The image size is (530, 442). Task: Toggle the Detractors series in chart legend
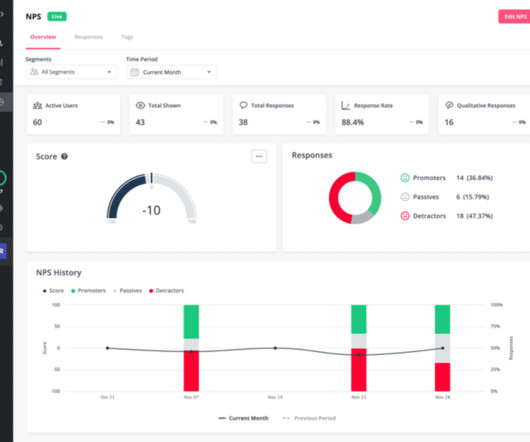click(166, 291)
